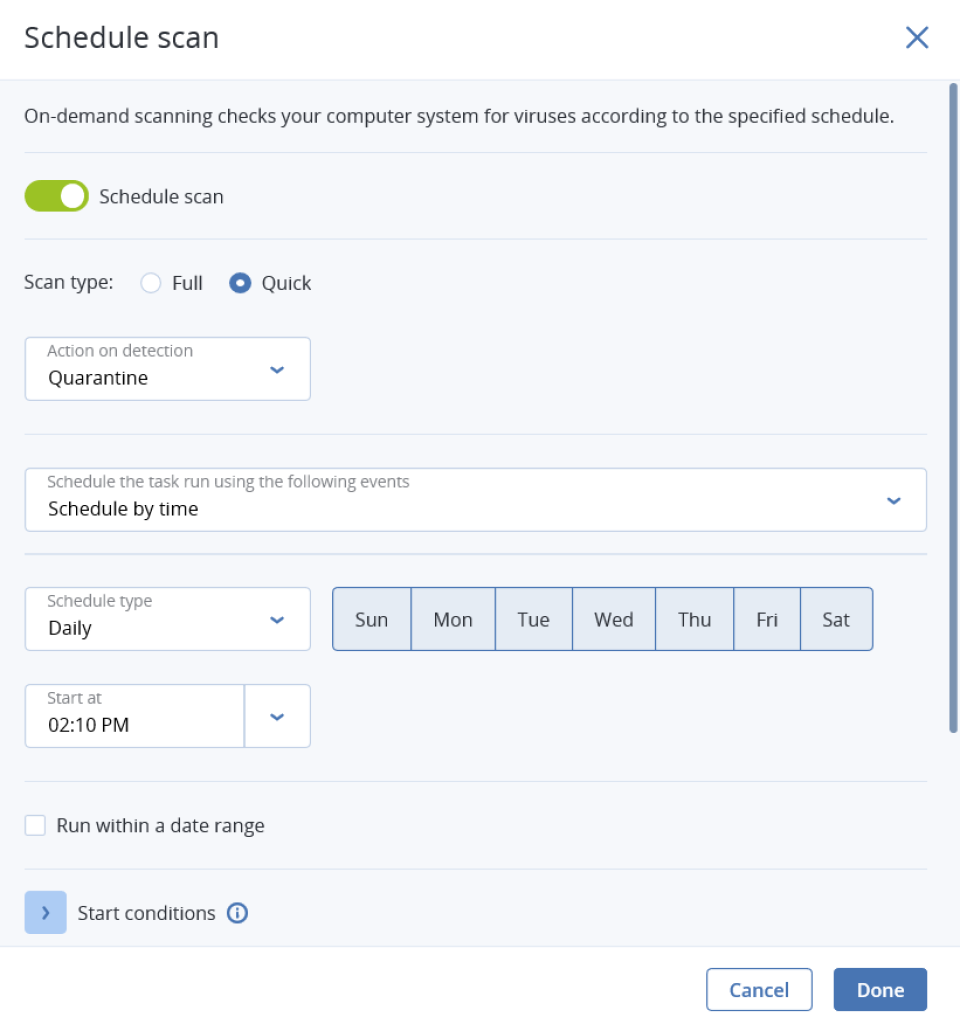Select the Full scan type

(x=151, y=283)
